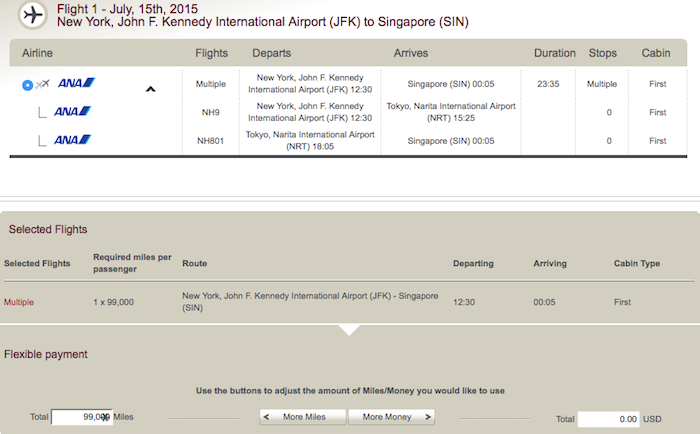Viewport: 700px width, 434px height.
Task: Click the Departs column header
Action: pos(271,53)
